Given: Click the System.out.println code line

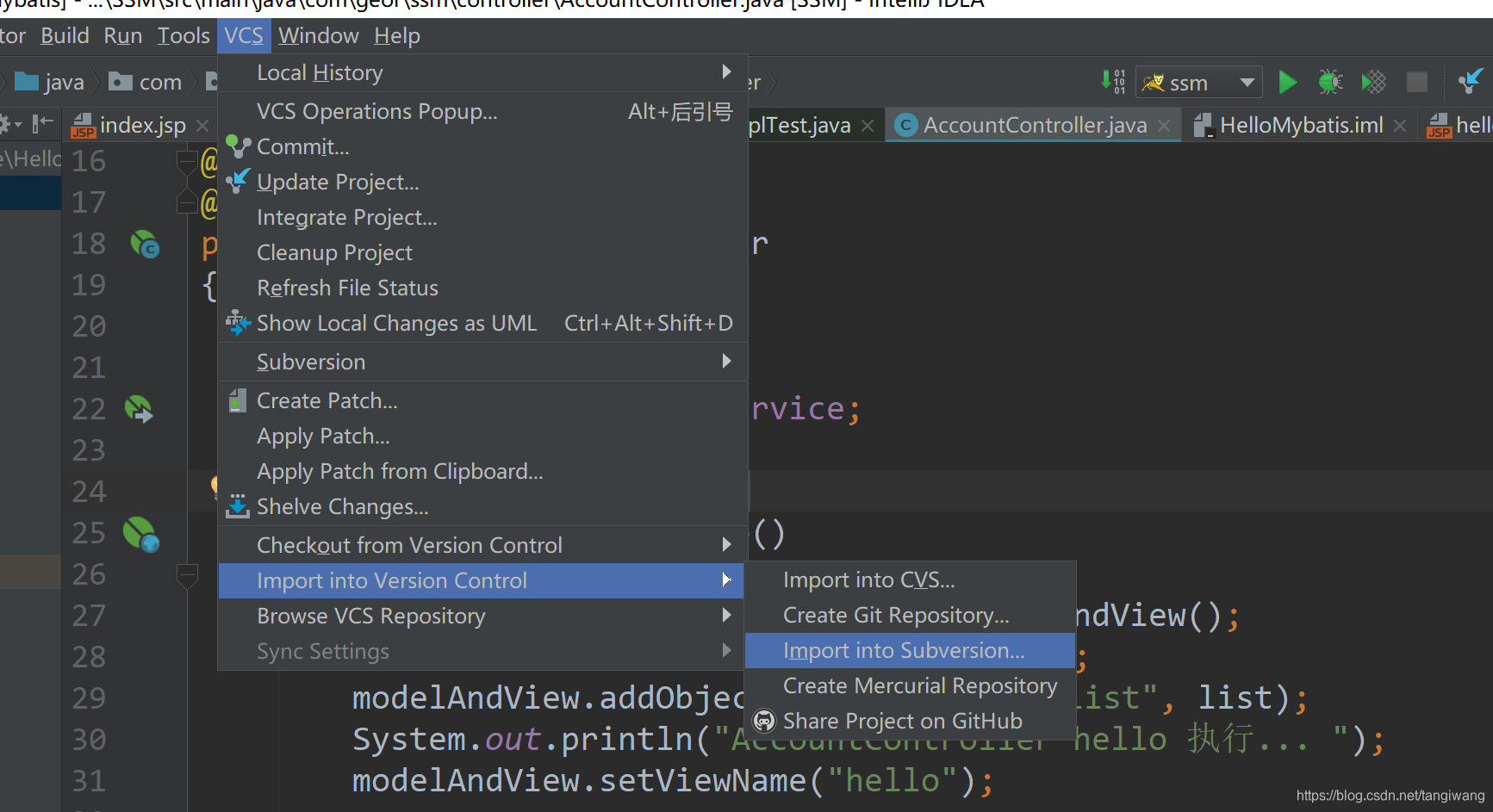Looking at the screenshot, I should (868, 740).
